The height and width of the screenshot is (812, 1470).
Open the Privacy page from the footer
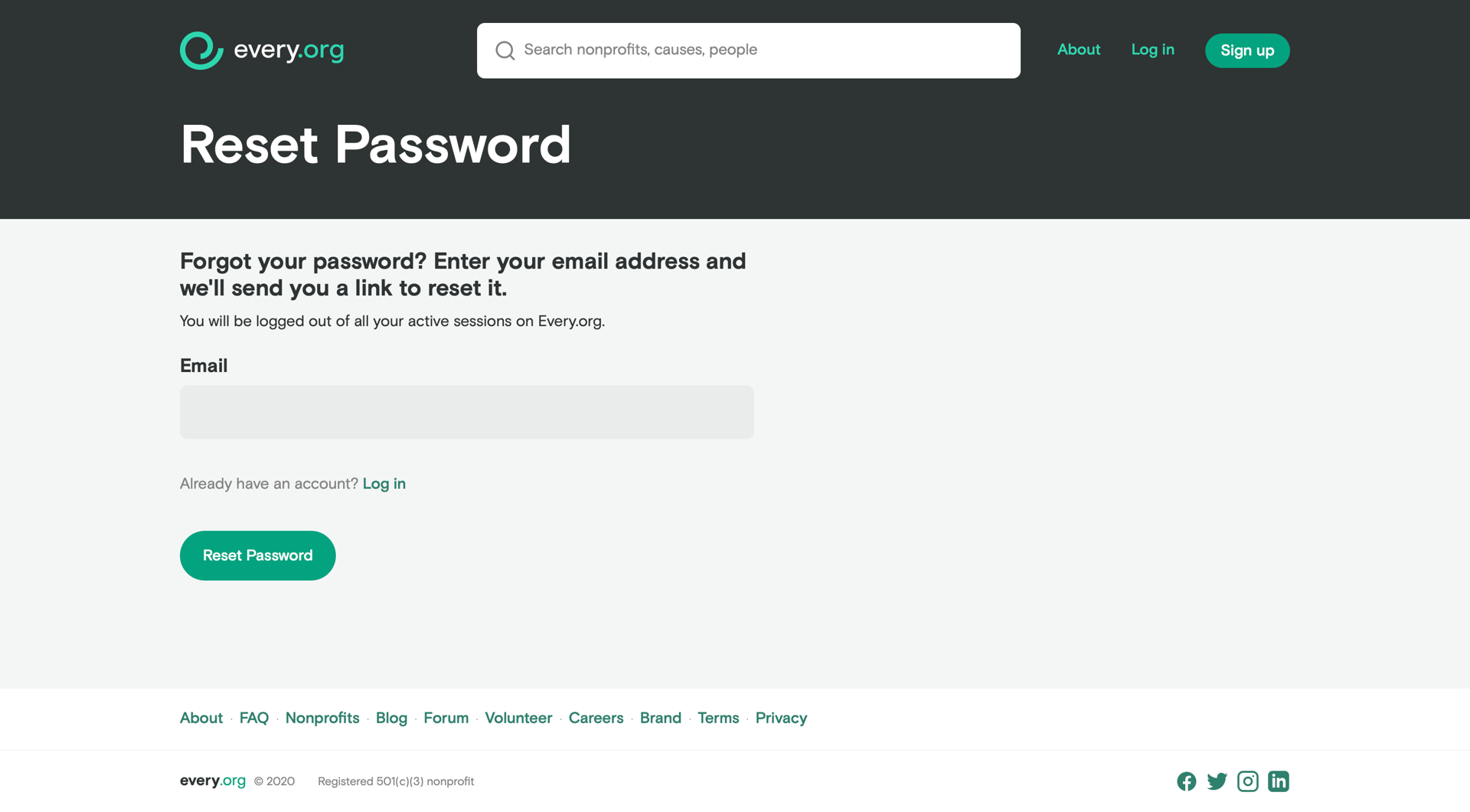coord(780,718)
